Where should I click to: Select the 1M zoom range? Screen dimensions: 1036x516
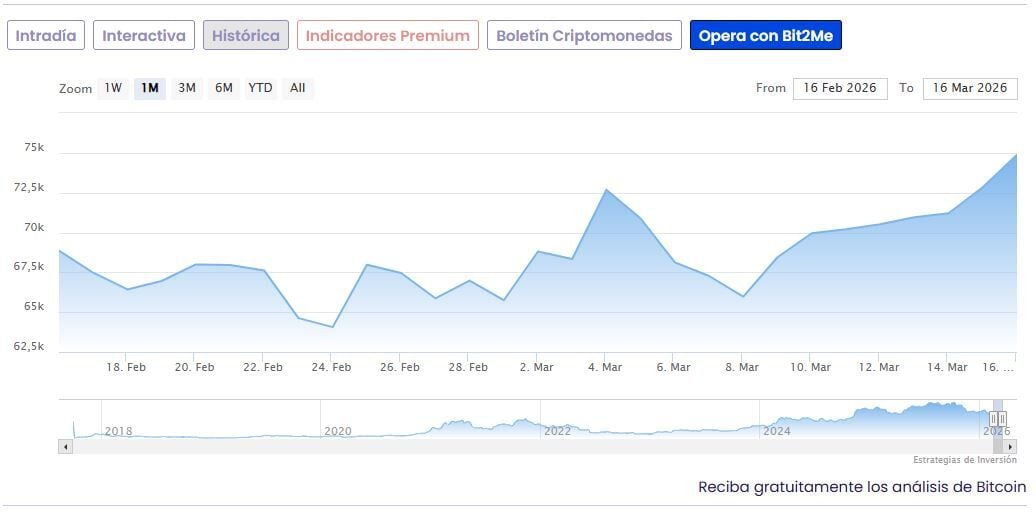coord(150,88)
